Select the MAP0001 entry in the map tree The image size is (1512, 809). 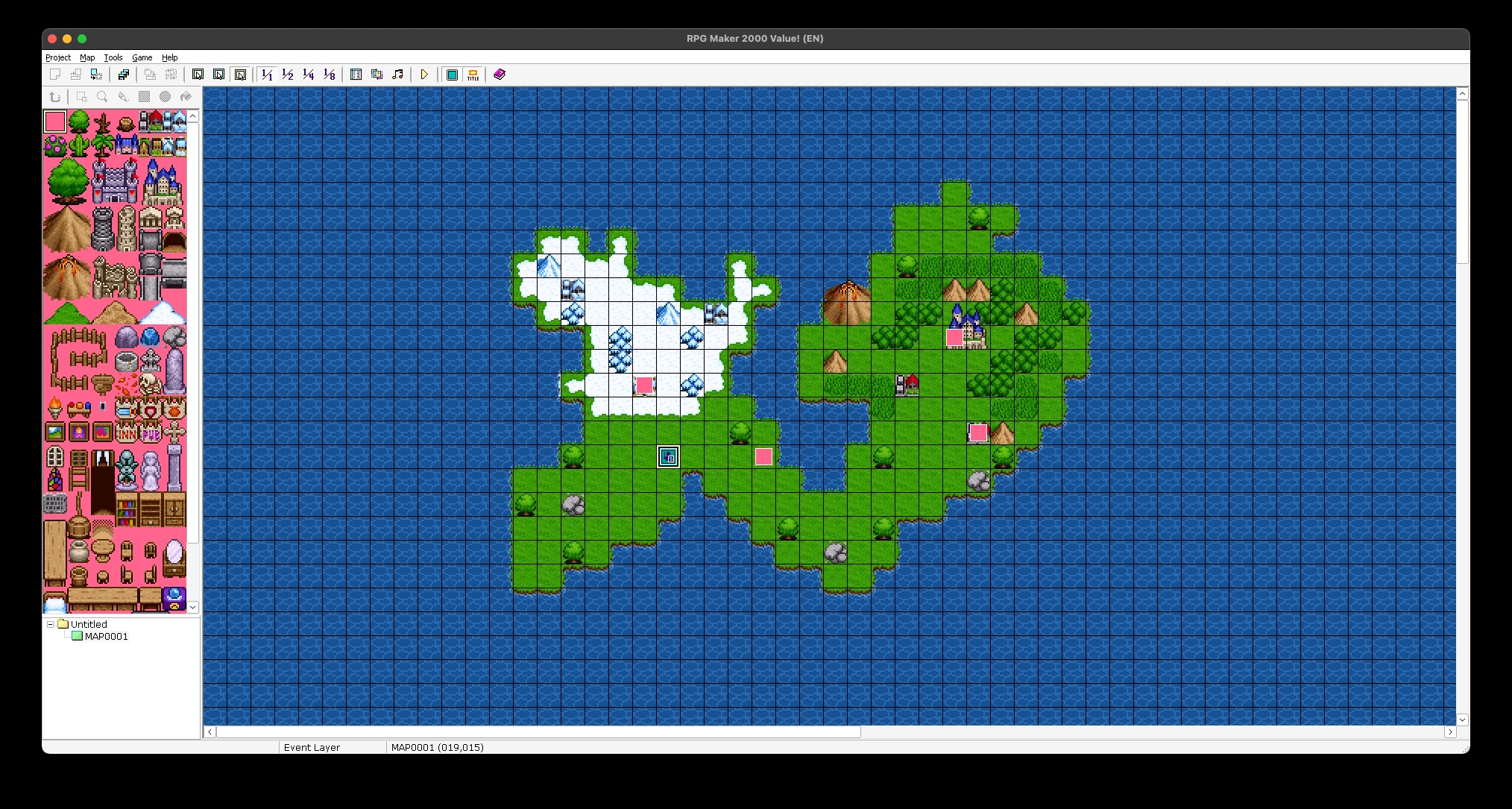tap(106, 637)
